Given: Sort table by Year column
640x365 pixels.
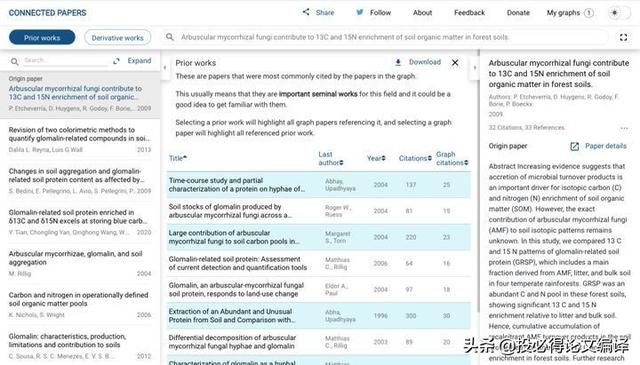Looking at the screenshot, I should [x=376, y=158].
